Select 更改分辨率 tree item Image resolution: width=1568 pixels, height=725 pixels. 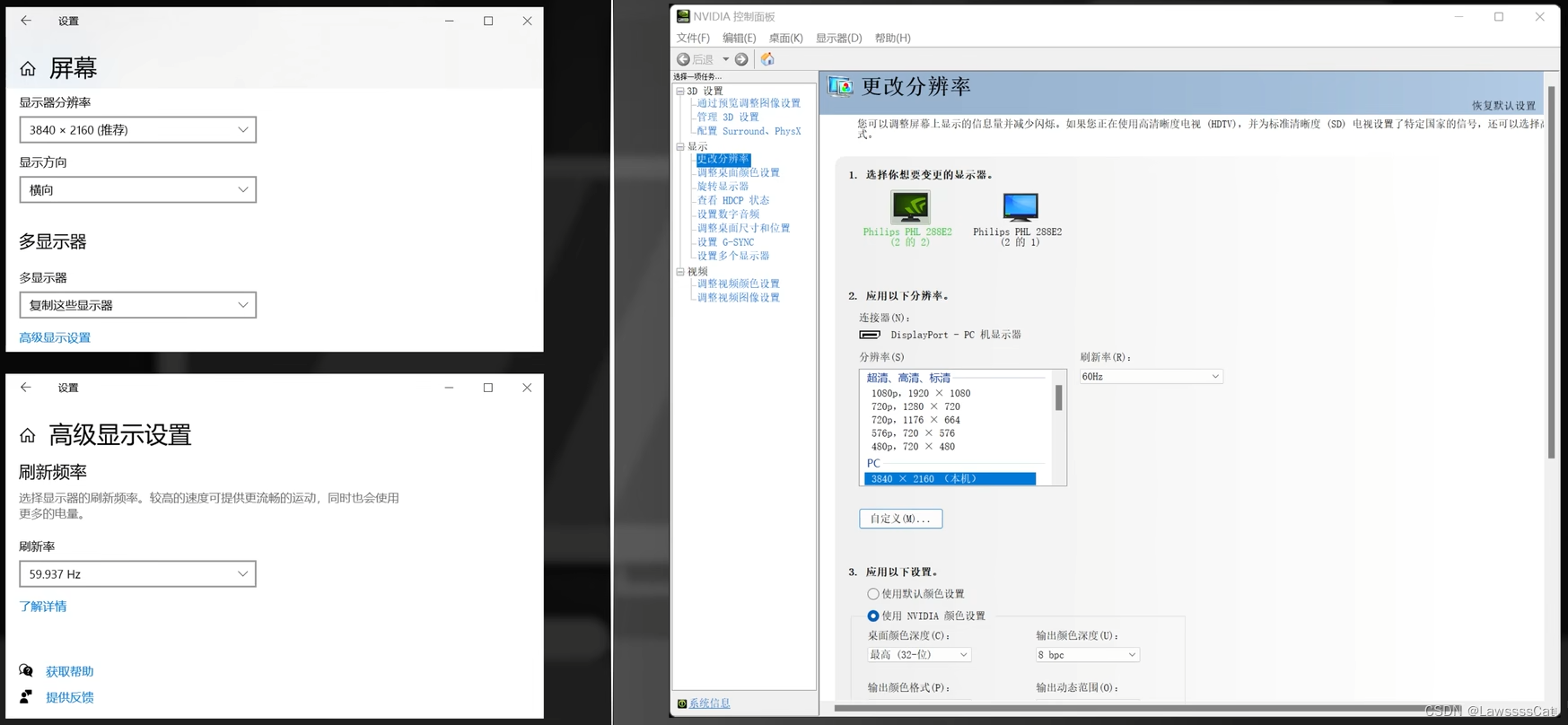[723, 159]
